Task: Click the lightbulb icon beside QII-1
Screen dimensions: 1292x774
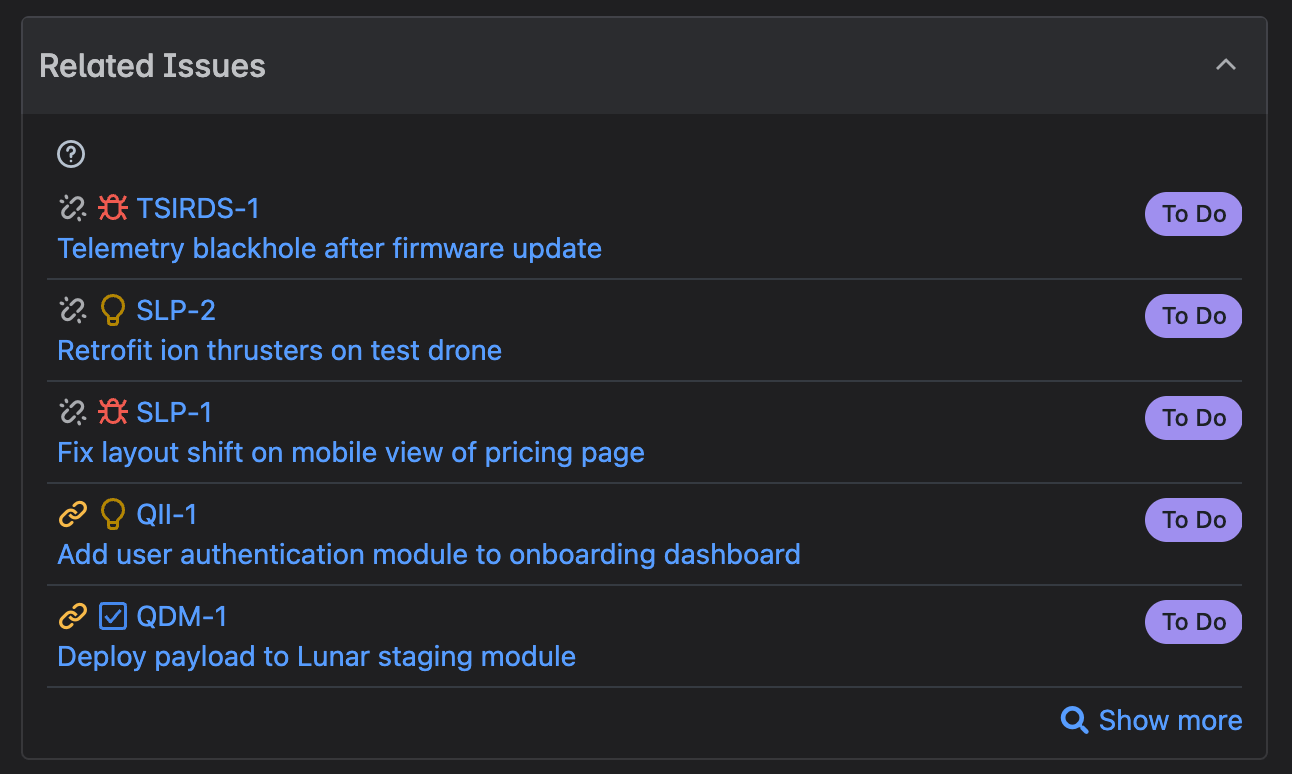Action: pos(113,514)
